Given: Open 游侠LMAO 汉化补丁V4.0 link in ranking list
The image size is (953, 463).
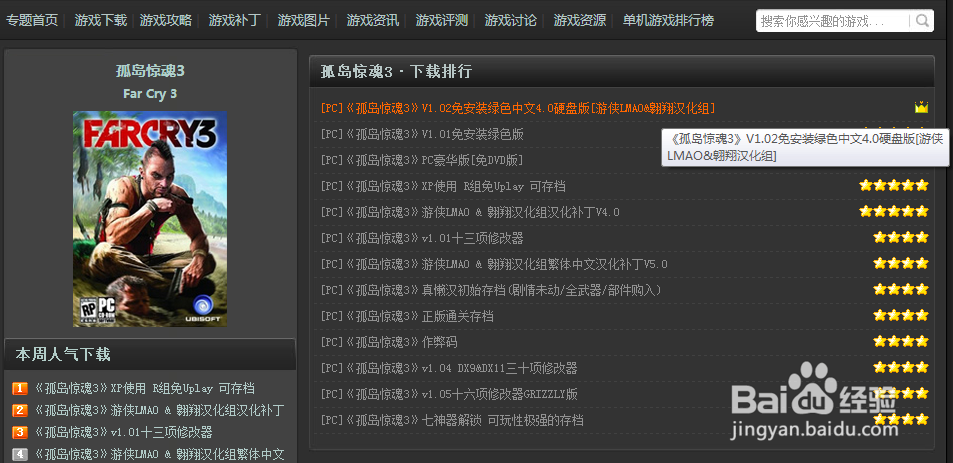Looking at the screenshot, I should 470,213.
